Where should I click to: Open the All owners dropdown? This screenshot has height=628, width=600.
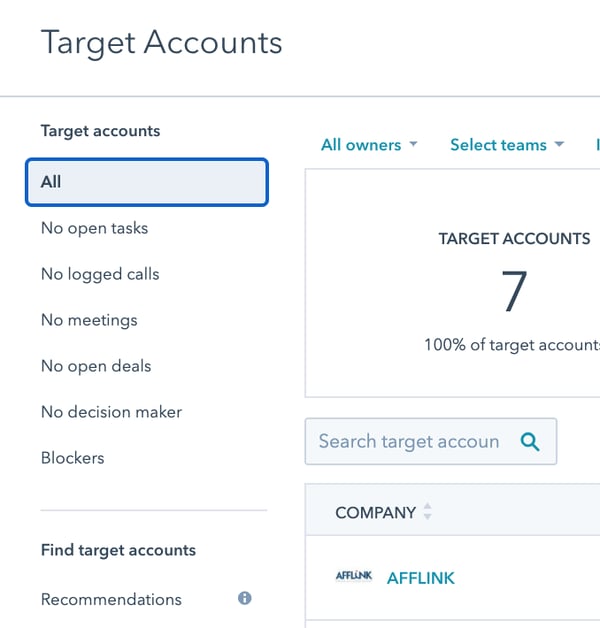click(x=369, y=145)
